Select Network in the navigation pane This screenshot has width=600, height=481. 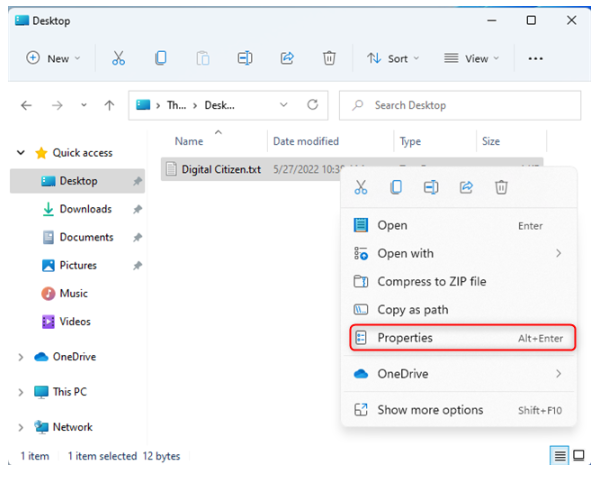click(63, 427)
